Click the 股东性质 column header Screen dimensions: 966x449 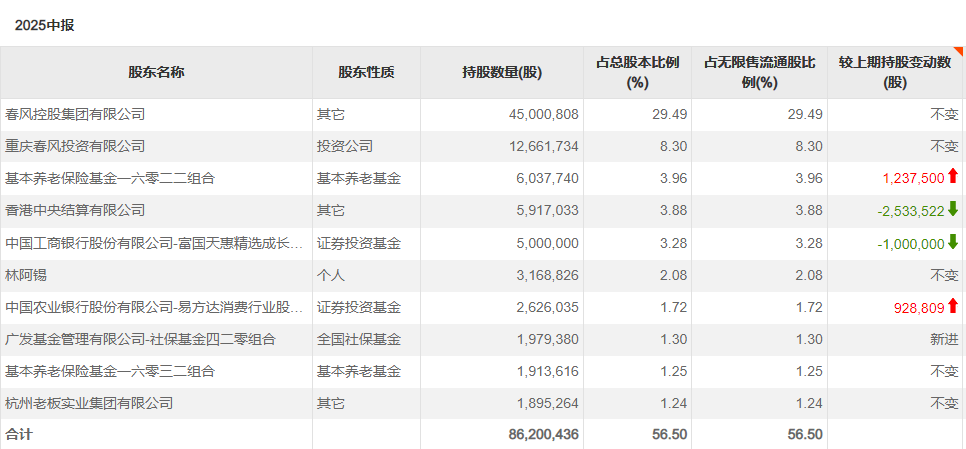tap(366, 72)
